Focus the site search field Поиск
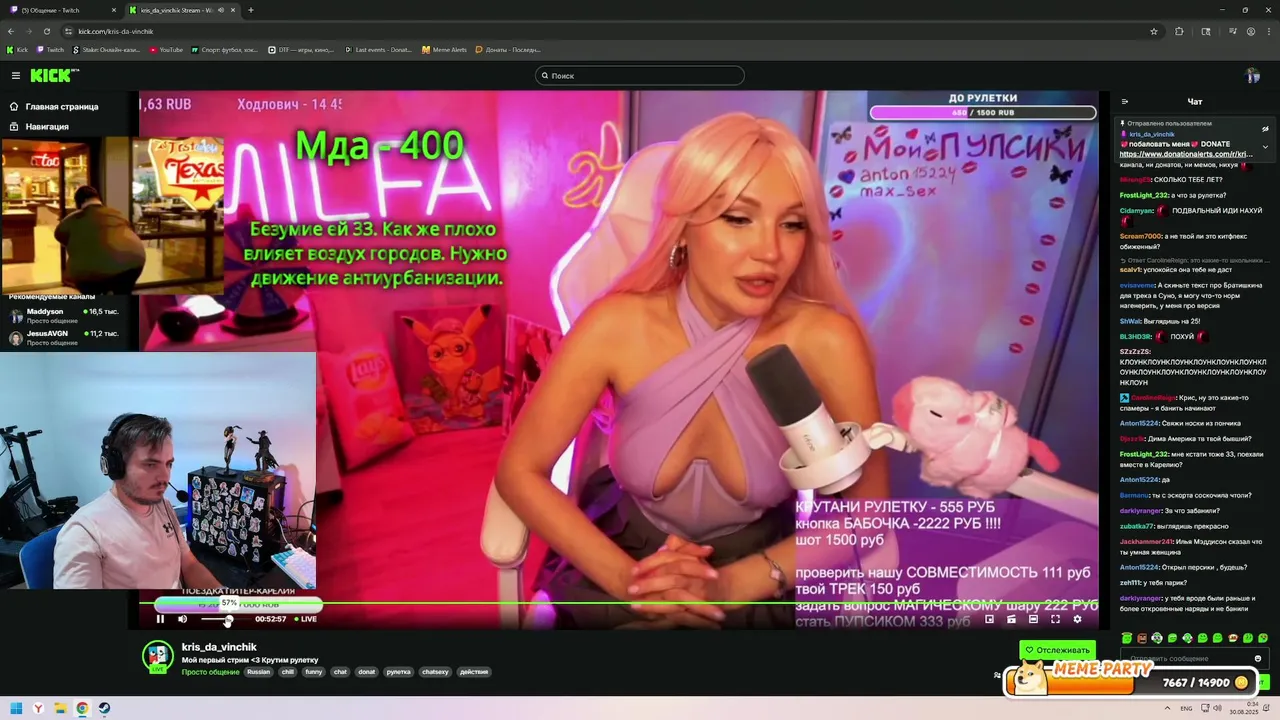This screenshot has height=720, width=1280. tap(640, 76)
